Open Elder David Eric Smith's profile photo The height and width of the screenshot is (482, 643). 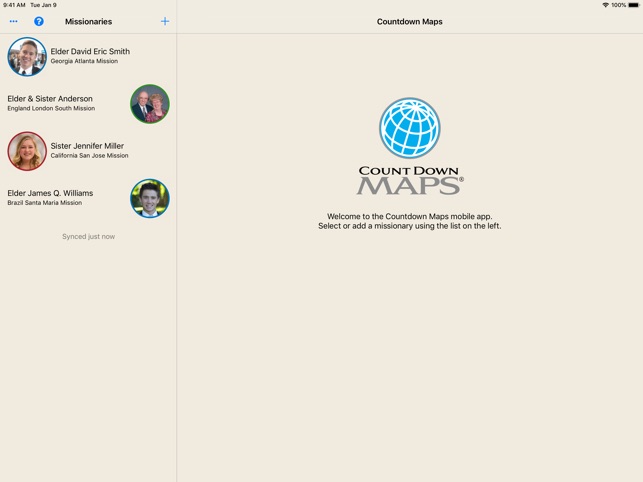27,57
